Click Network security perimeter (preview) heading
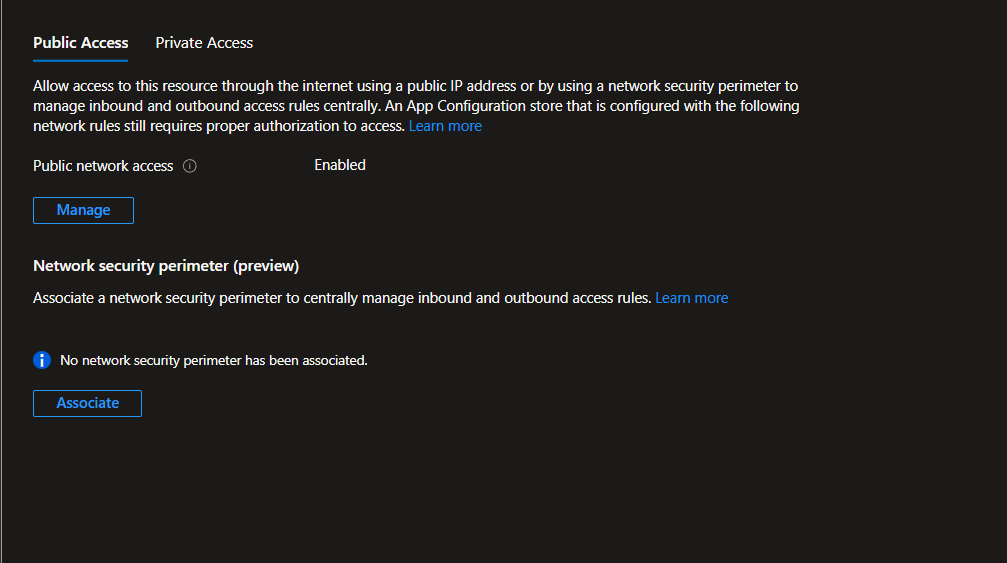The image size is (1007, 563). 166,266
